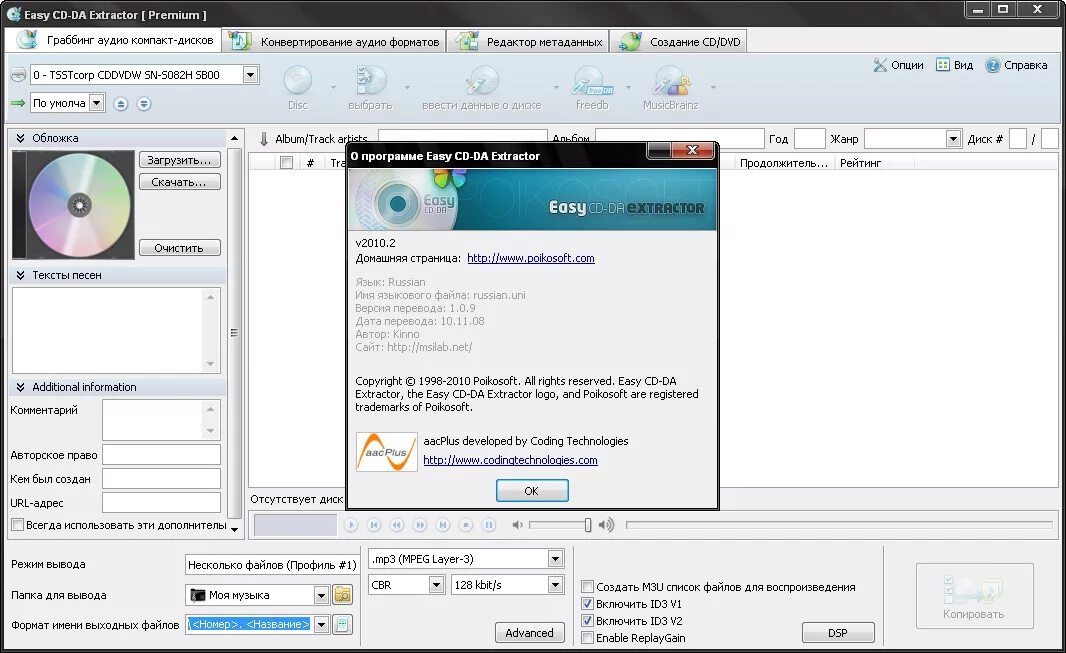Click the Справка help icon

coord(993,65)
